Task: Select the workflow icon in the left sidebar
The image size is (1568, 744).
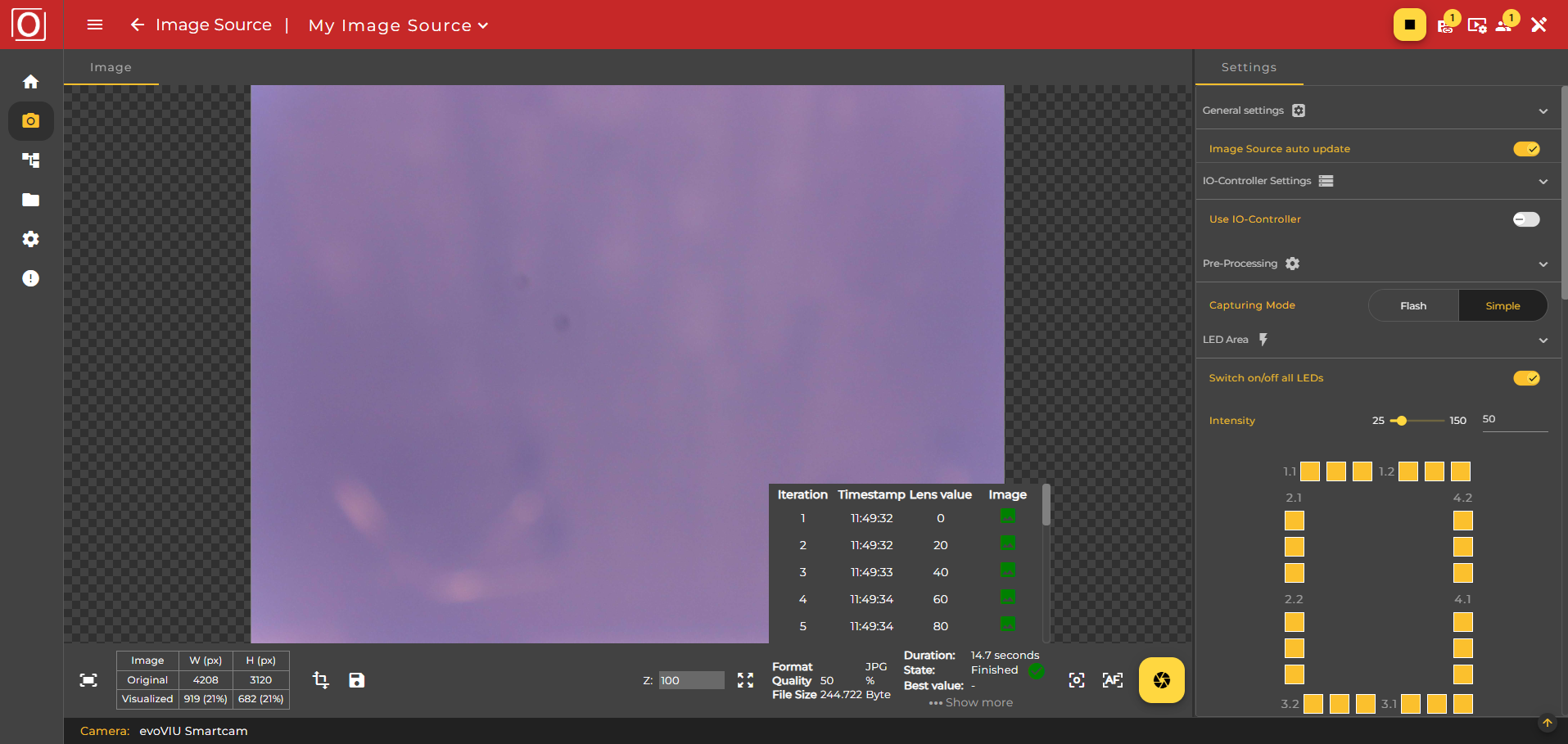Action: pyautogui.click(x=30, y=160)
